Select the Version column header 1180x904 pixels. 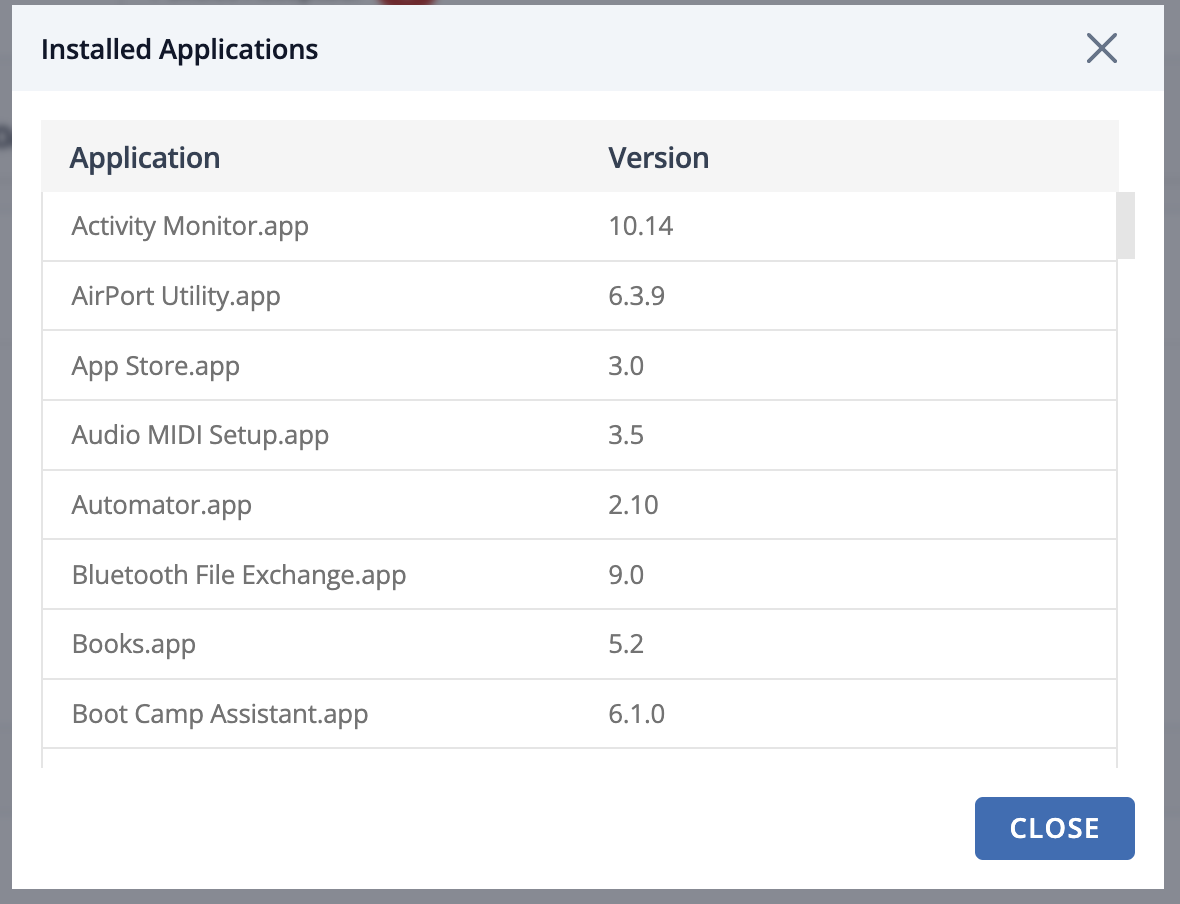(658, 158)
